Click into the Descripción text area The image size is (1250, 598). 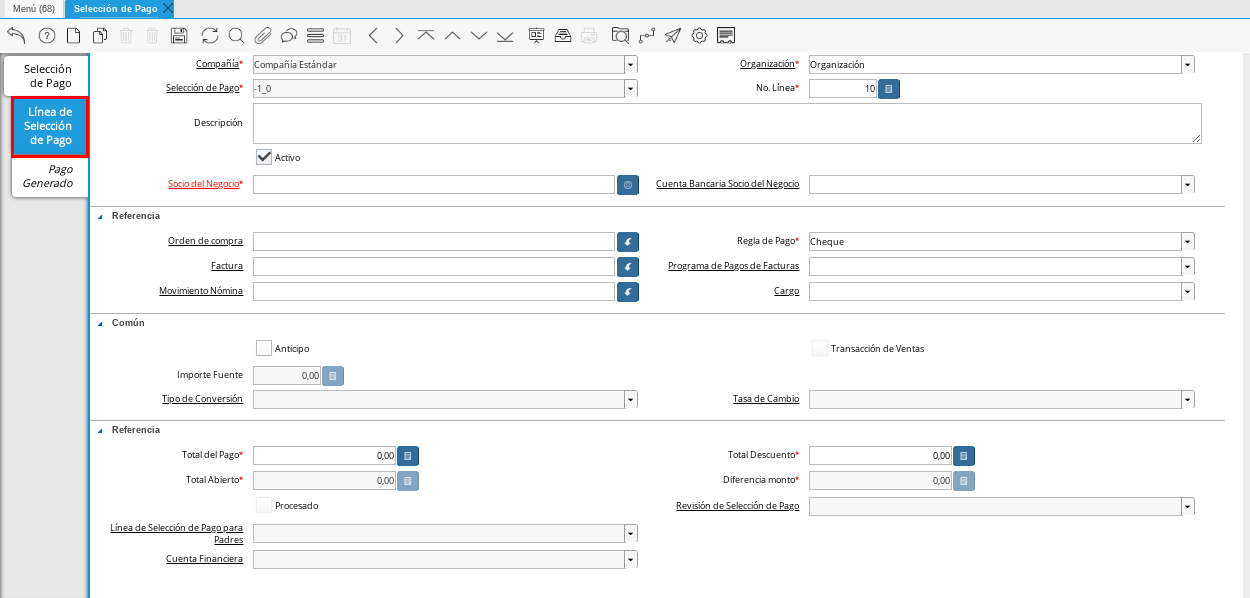[726, 123]
